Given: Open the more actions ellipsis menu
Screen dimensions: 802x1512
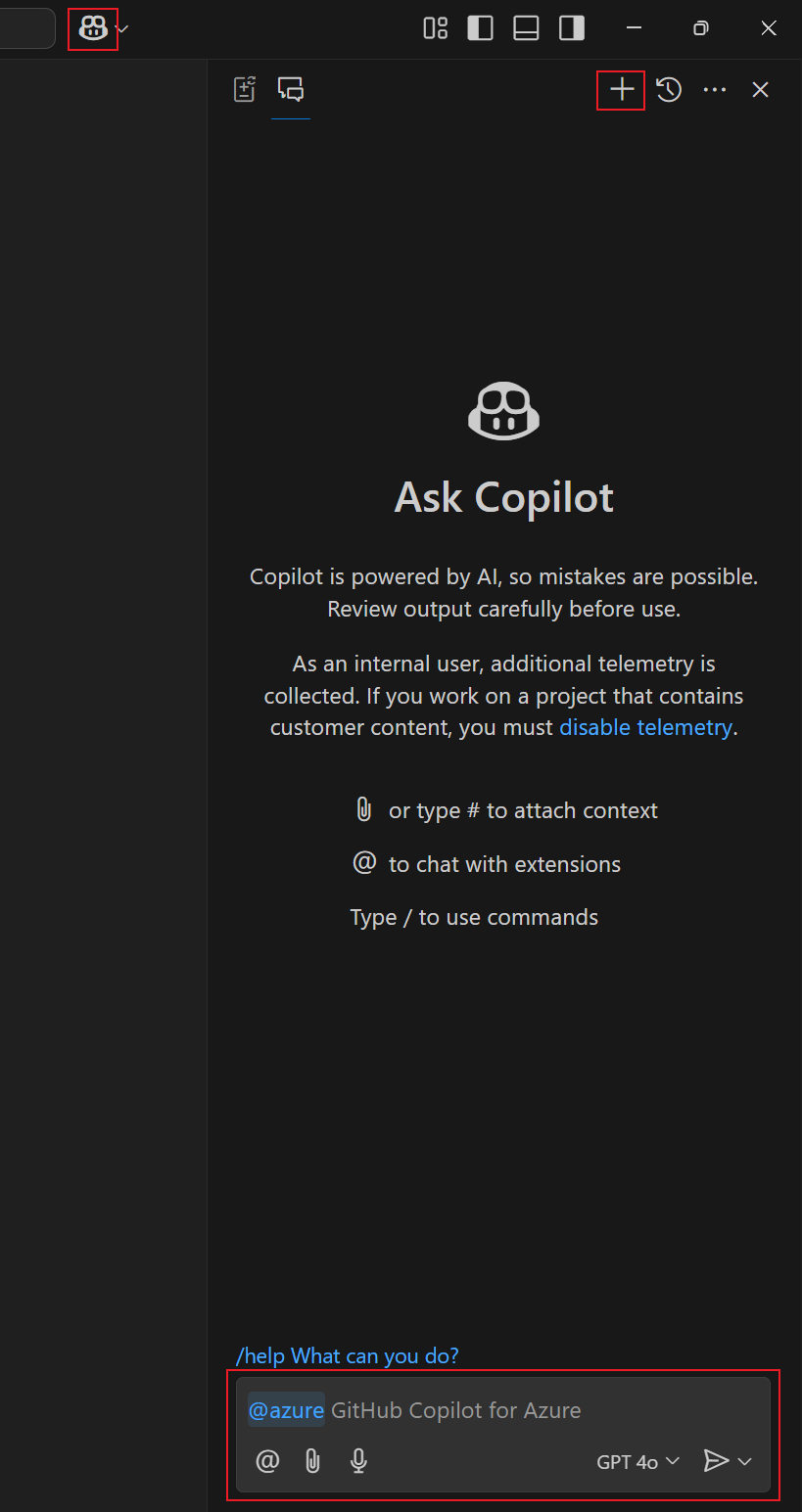Looking at the screenshot, I should 715,90.
